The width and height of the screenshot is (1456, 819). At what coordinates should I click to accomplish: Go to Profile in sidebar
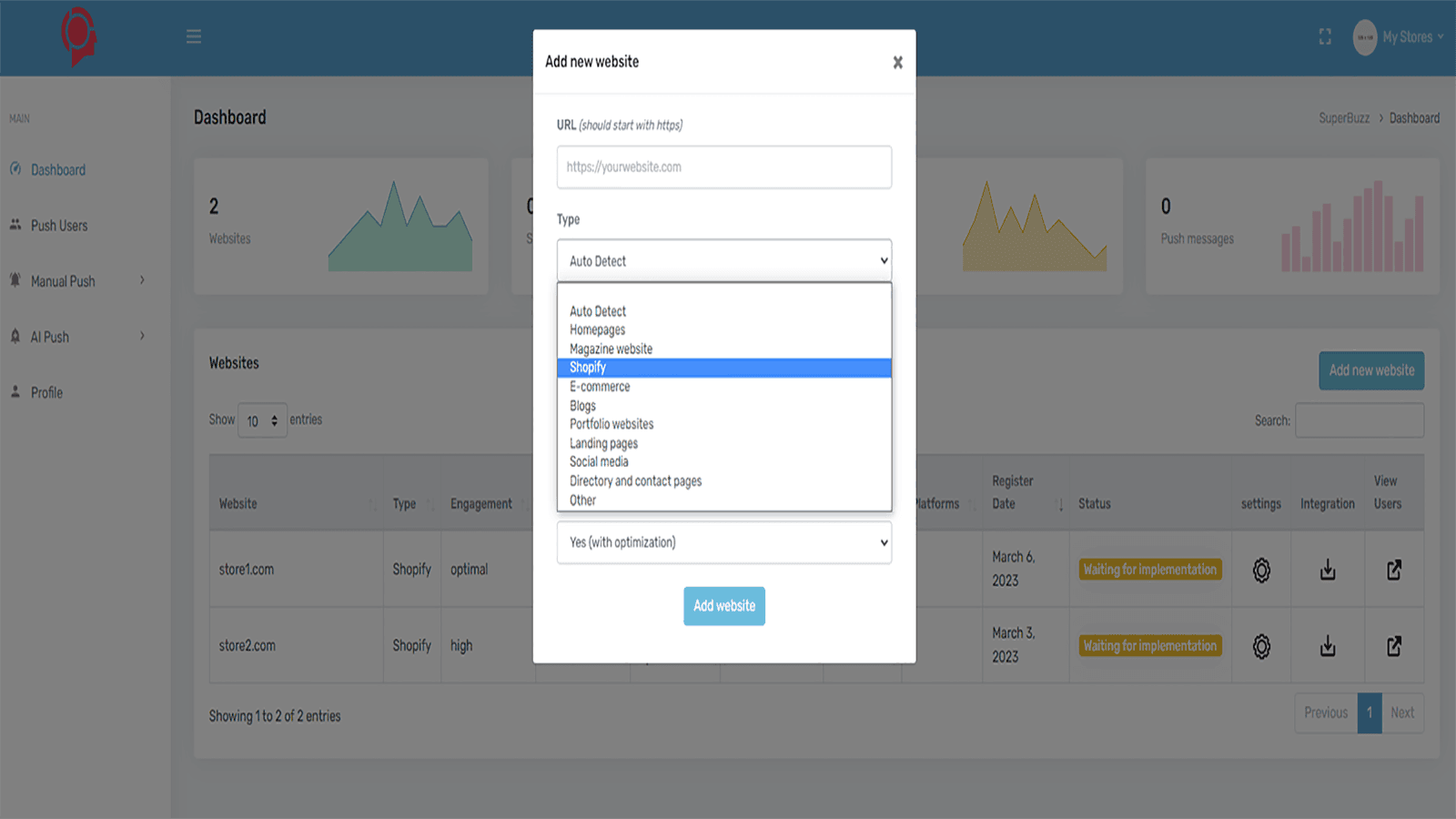coord(46,393)
